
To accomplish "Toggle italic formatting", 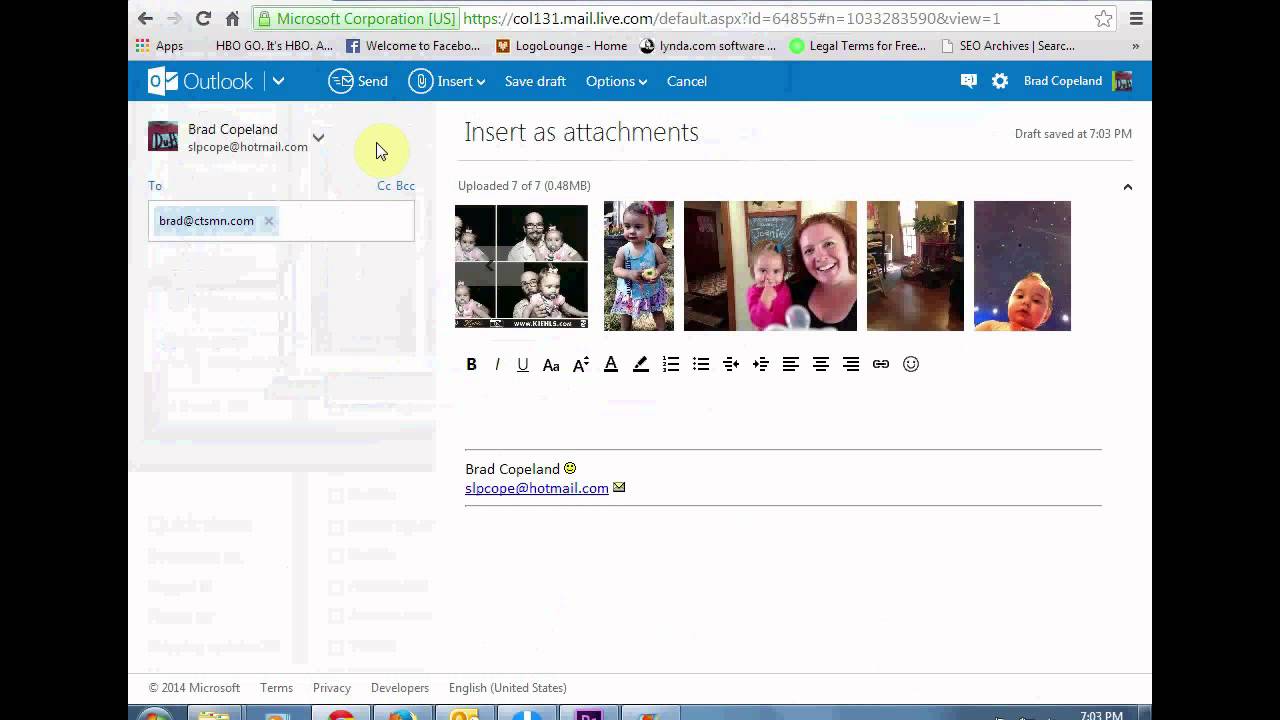I will (497, 364).
